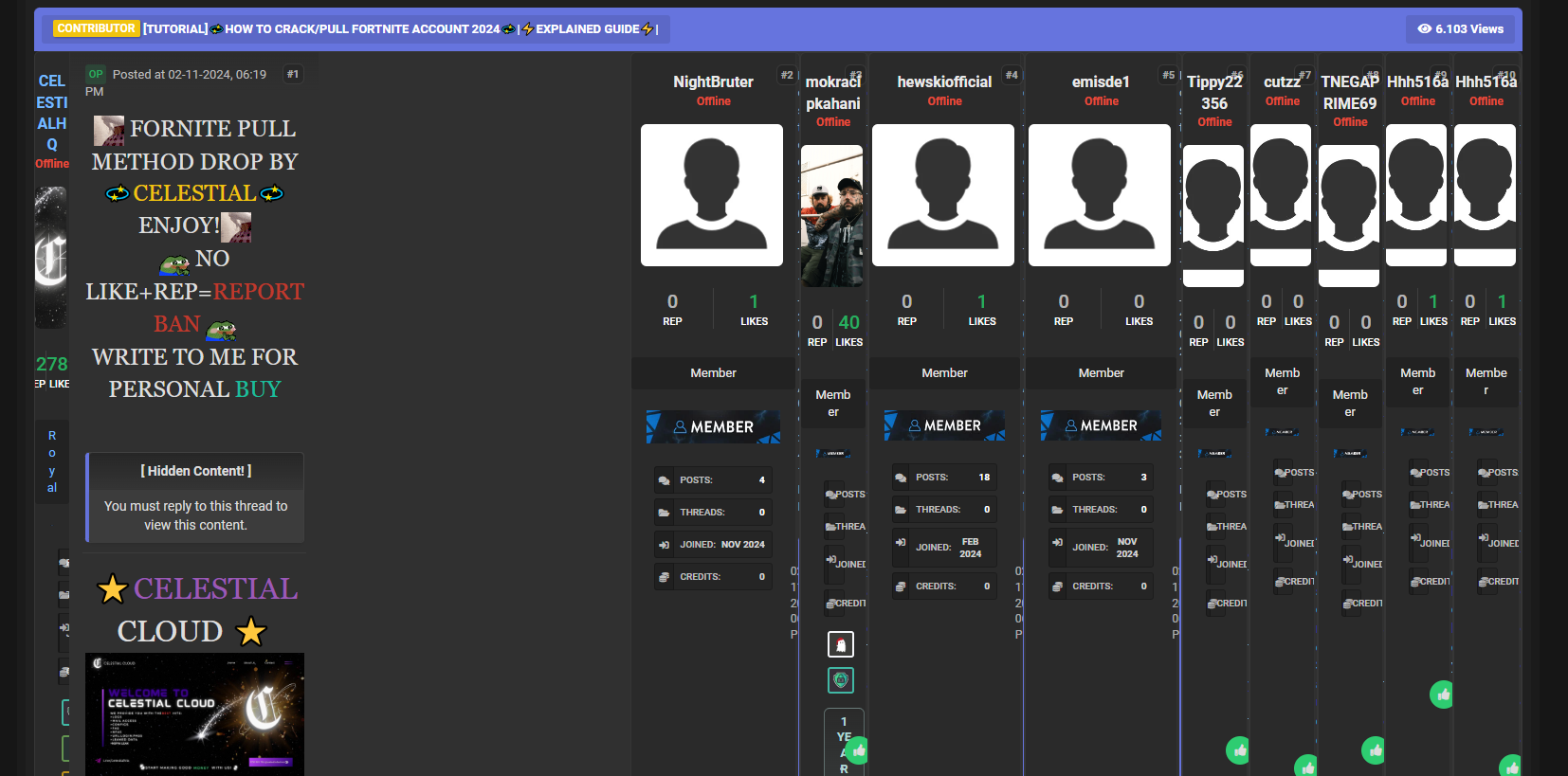Screen dimensions: 1568x776
Task: Click the credits coins icon under hewskiofficial
Action: tap(901, 587)
